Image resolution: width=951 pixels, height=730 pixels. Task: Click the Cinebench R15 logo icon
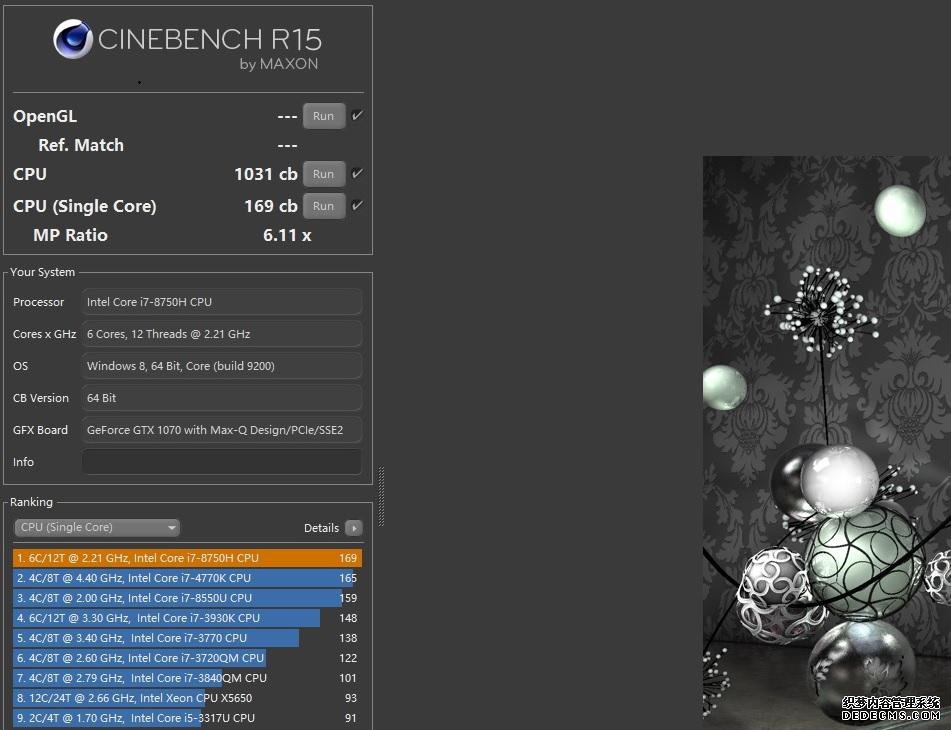pyautogui.click(x=73, y=39)
